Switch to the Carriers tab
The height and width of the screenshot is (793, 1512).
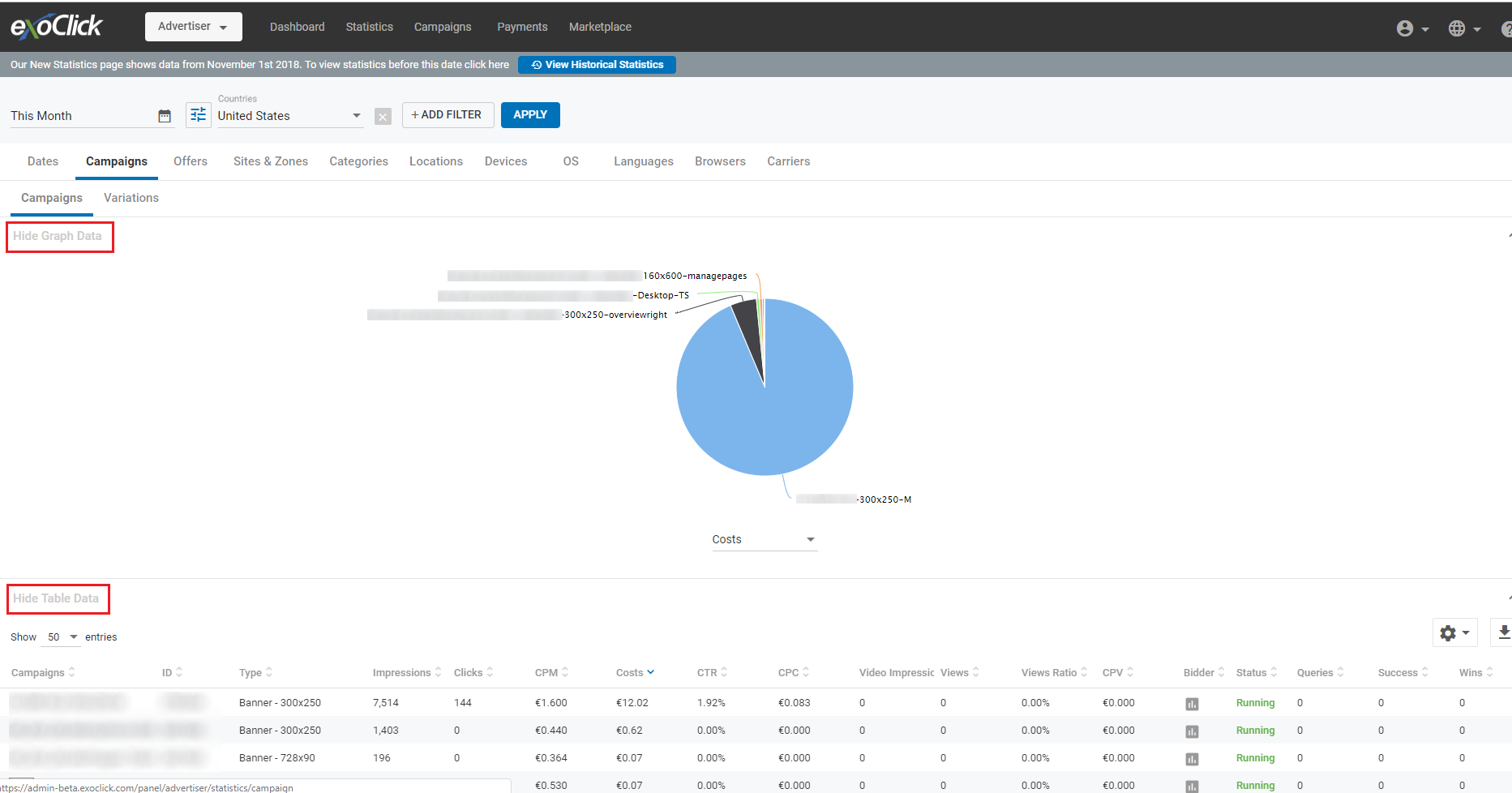[x=789, y=161]
